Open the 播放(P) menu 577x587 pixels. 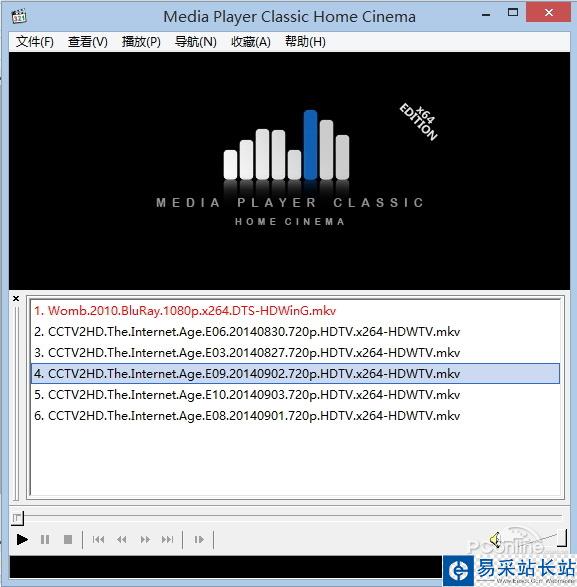(x=141, y=42)
